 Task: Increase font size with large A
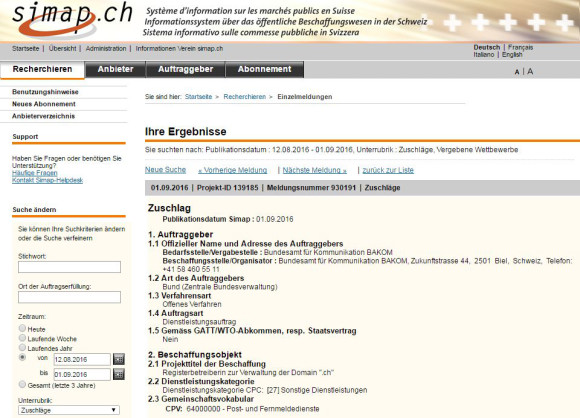tap(530, 71)
